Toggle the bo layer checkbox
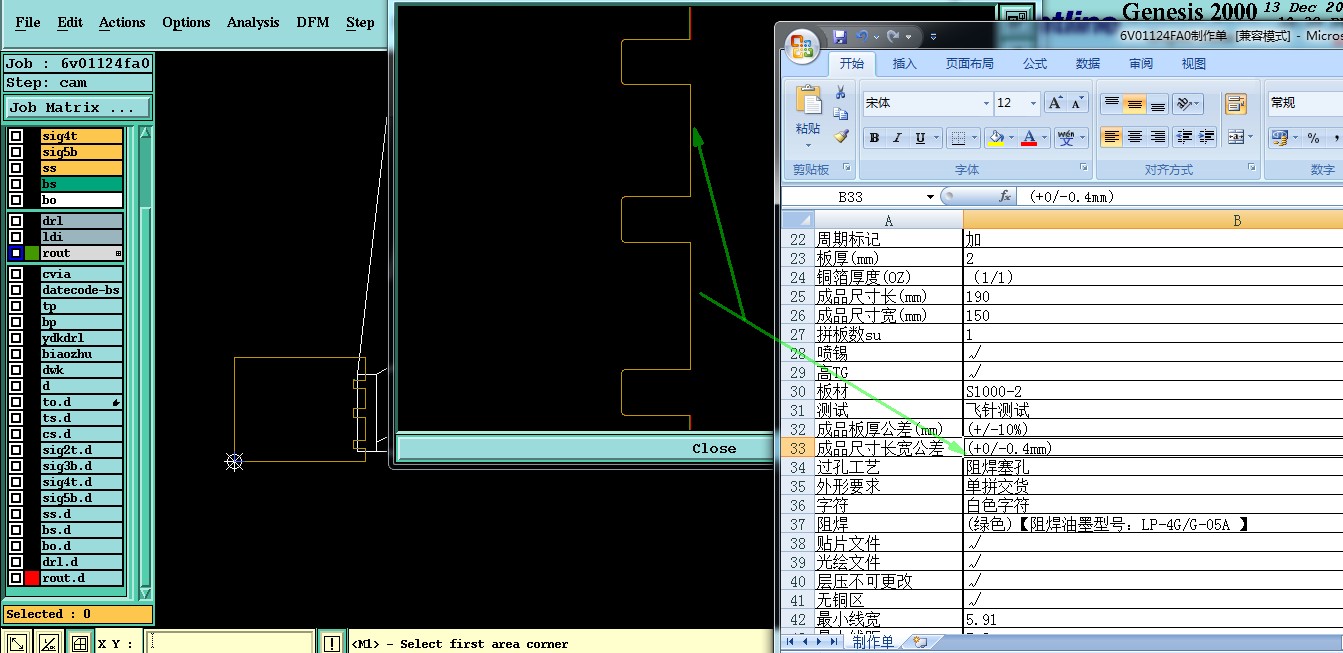1343x653 pixels. (16, 200)
